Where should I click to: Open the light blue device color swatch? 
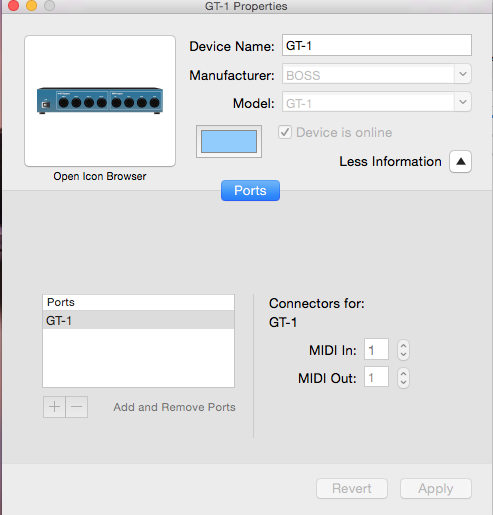click(x=229, y=141)
